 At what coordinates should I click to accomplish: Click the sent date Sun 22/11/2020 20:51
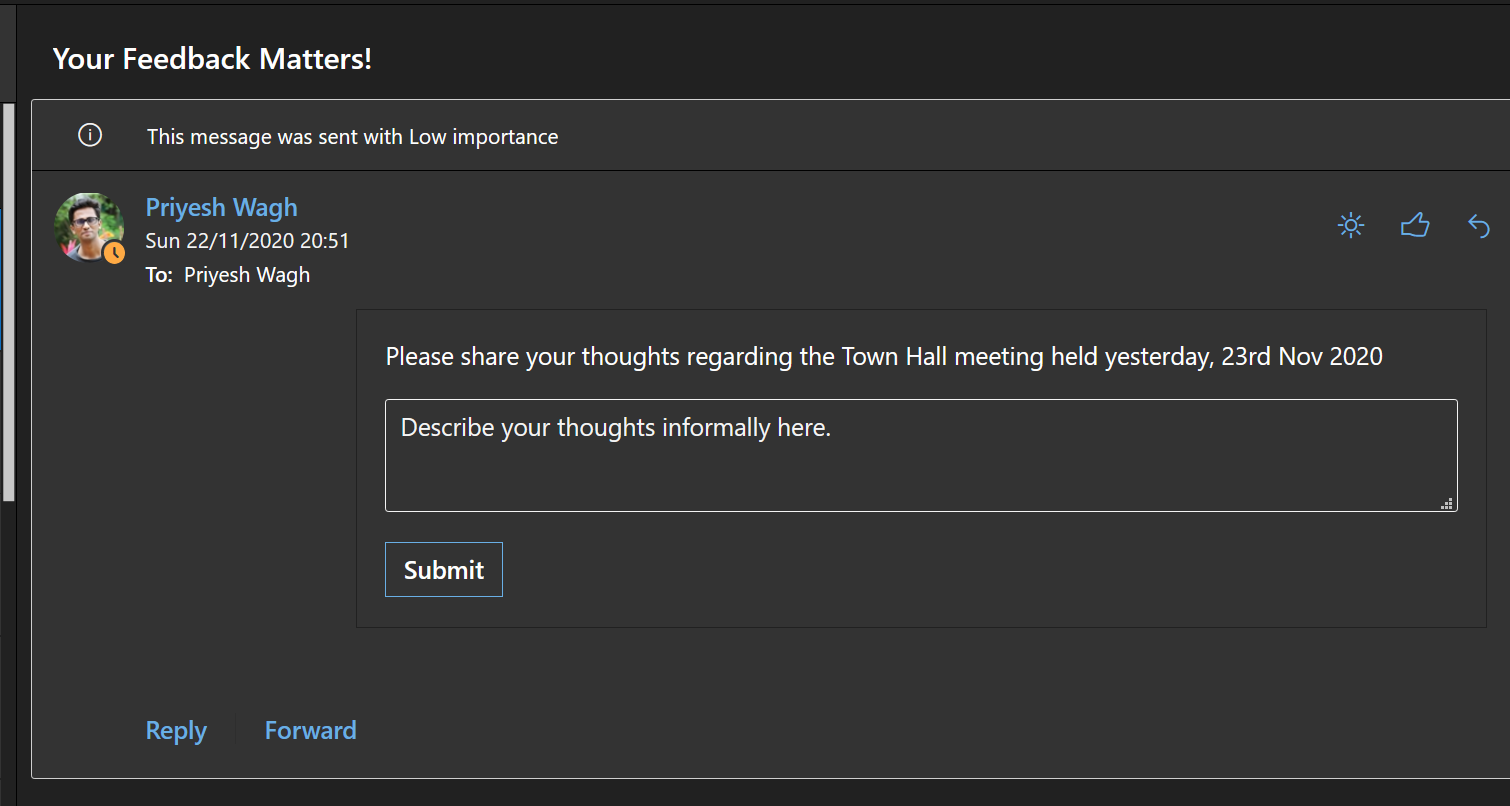click(x=247, y=241)
